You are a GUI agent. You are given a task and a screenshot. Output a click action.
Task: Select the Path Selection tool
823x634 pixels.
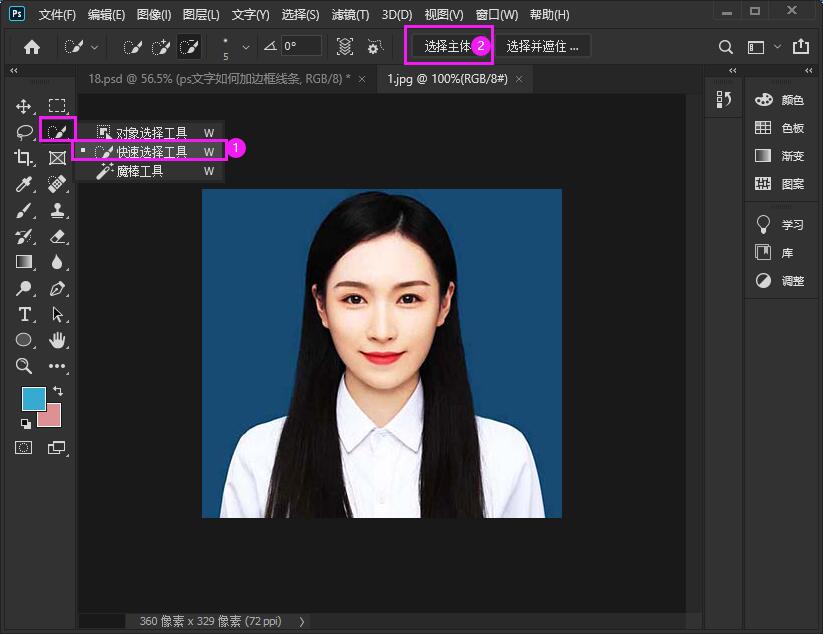coord(57,314)
